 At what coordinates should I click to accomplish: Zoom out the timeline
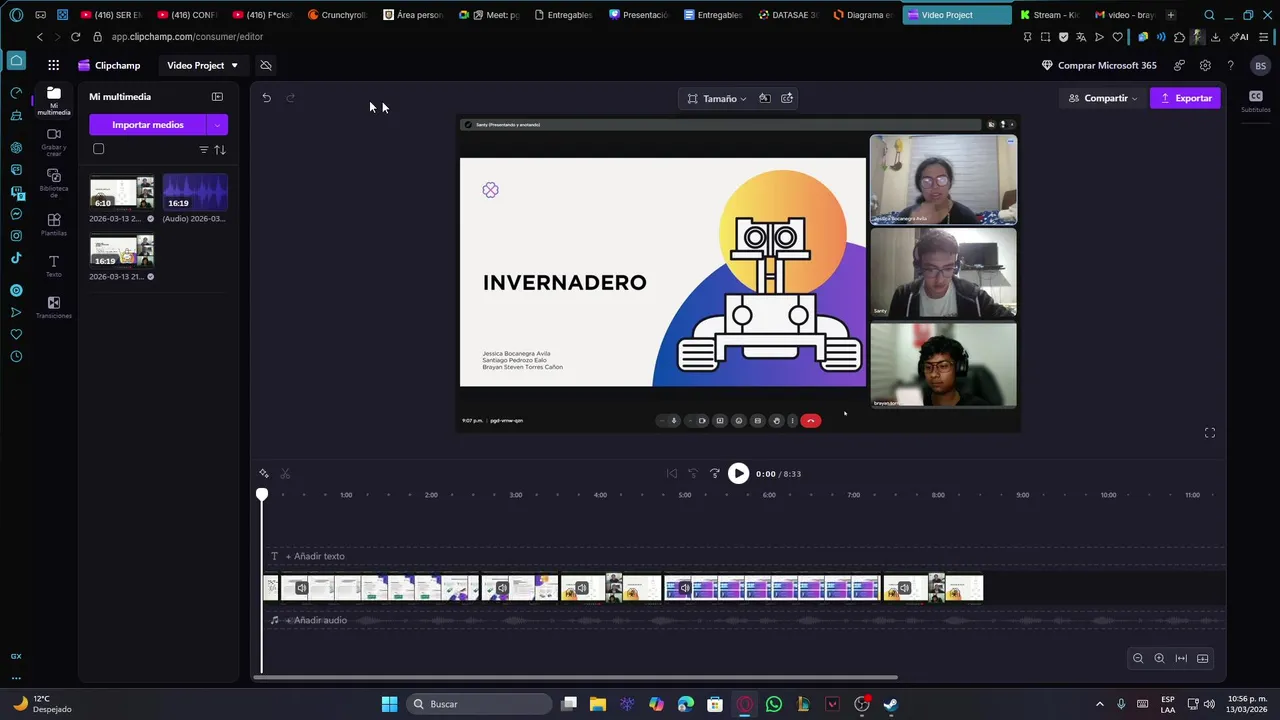pyautogui.click(x=1138, y=658)
